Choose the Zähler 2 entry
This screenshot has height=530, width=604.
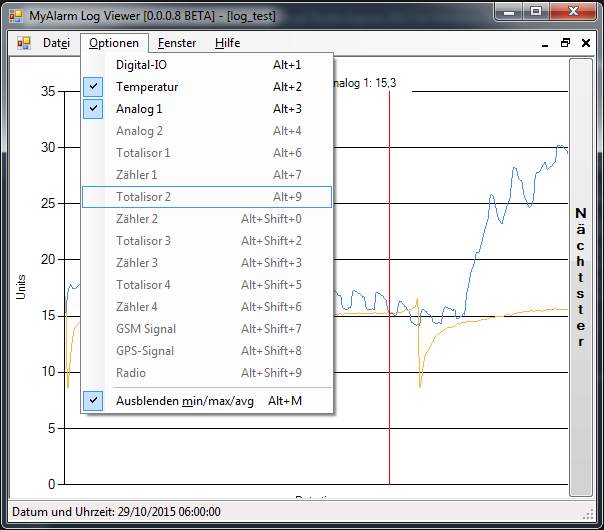[x=207, y=219]
